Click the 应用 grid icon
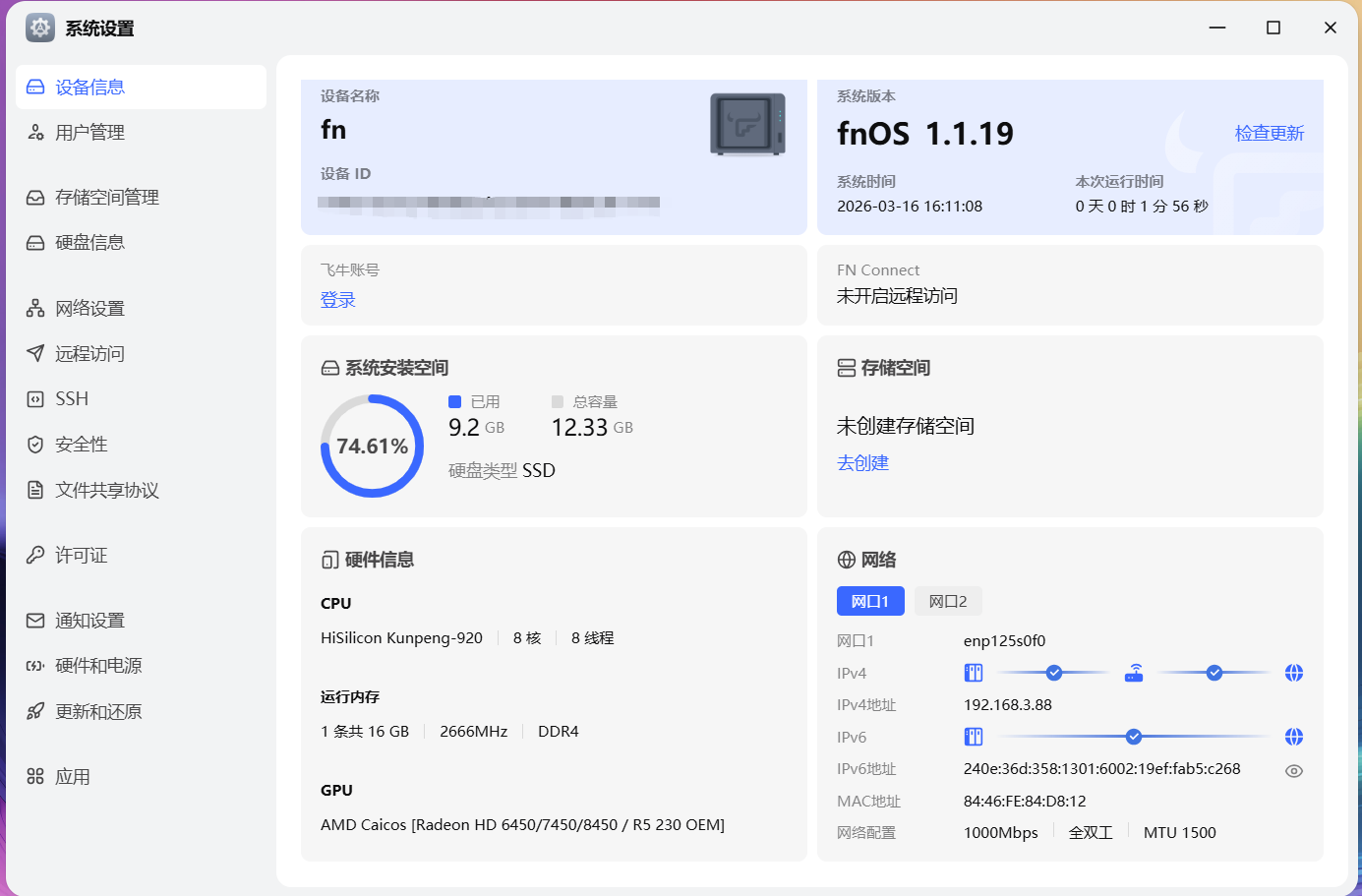 (35, 777)
